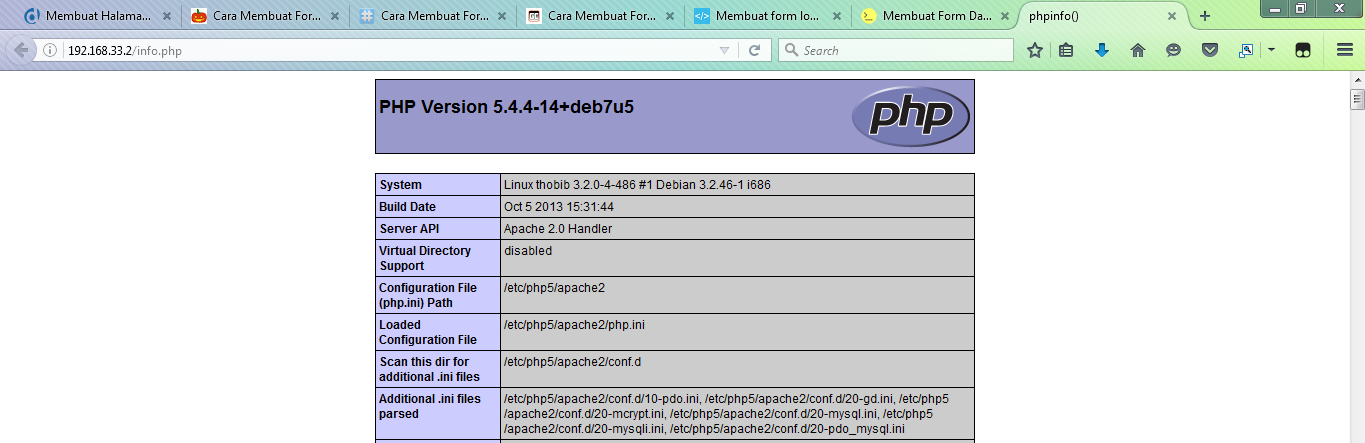Switch to pumpkin-icon Cara Membuat For... tab
Image resolution: width=1365 pixels, height=443 pixels.
tap(265, 16)
